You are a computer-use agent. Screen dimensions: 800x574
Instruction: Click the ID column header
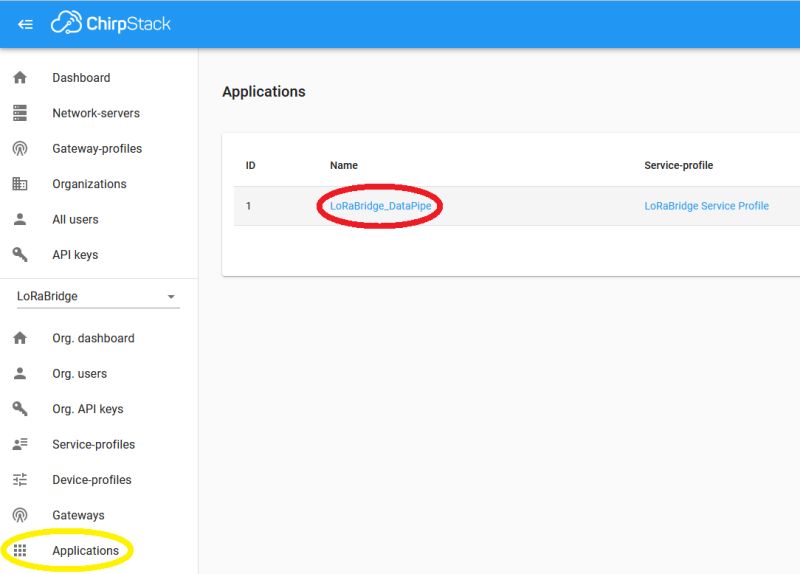point(251,165)
